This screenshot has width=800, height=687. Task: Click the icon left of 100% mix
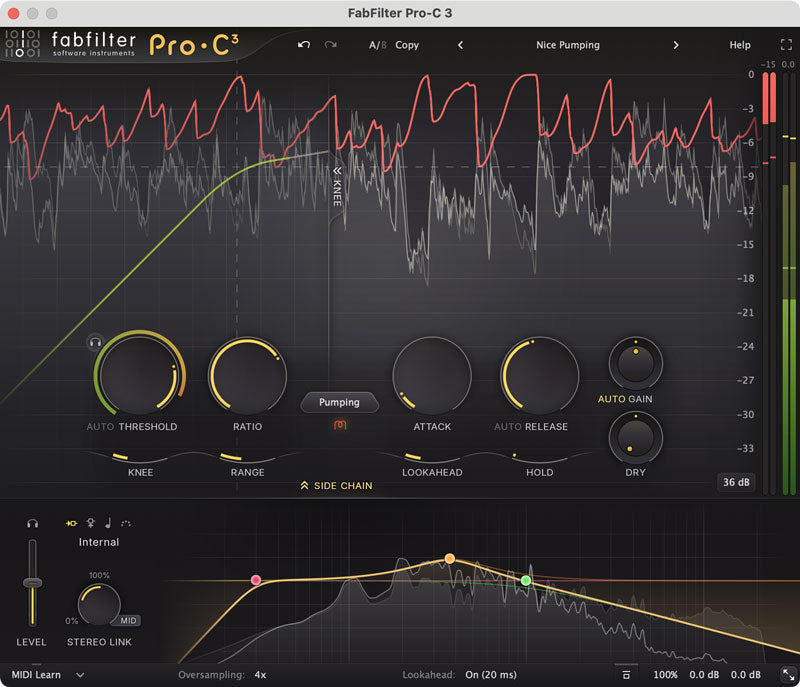click(627, 675)
